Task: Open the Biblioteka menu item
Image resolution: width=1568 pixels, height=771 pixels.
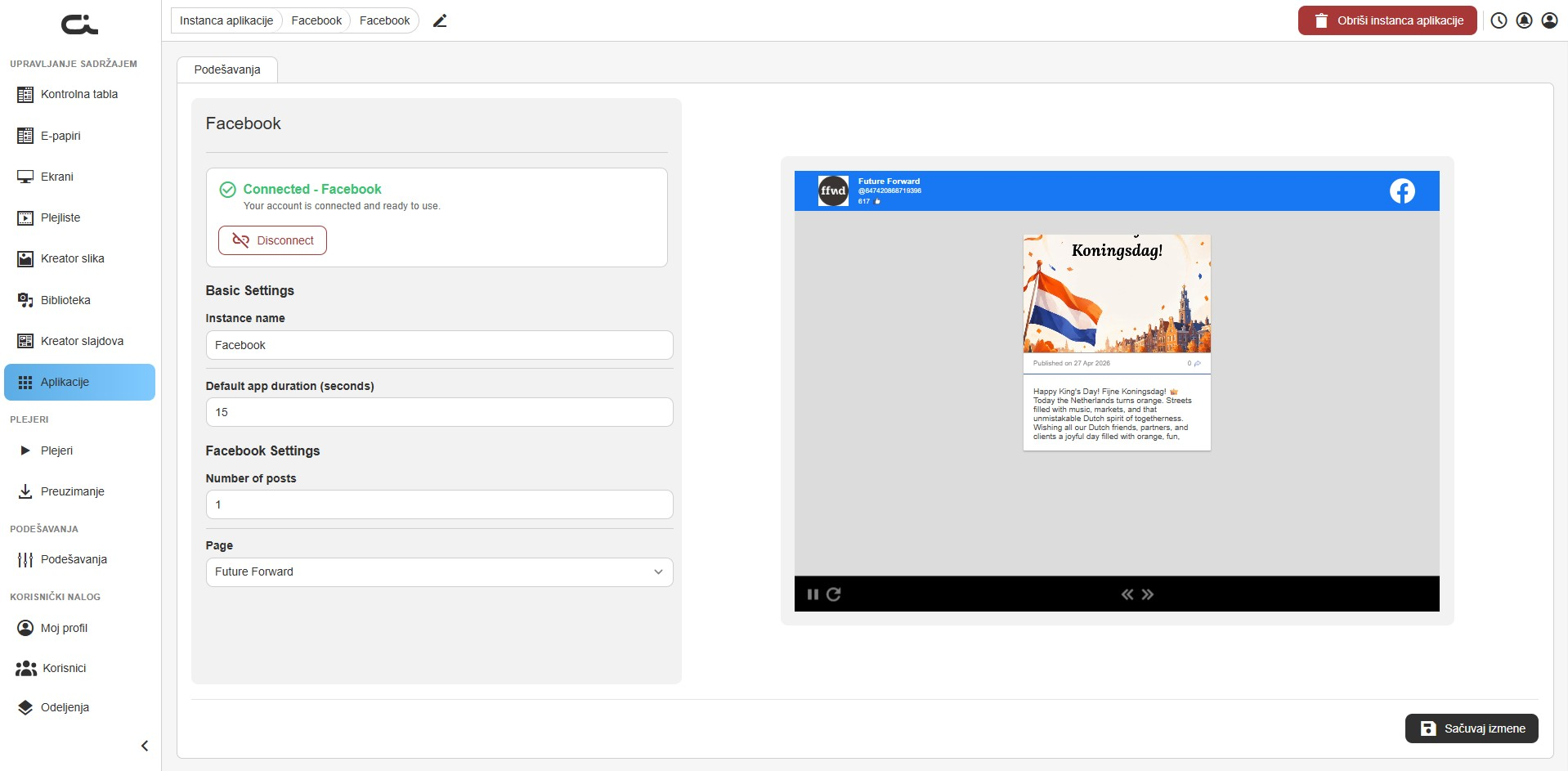Action: pyautogui.click(x=79, y=300)
